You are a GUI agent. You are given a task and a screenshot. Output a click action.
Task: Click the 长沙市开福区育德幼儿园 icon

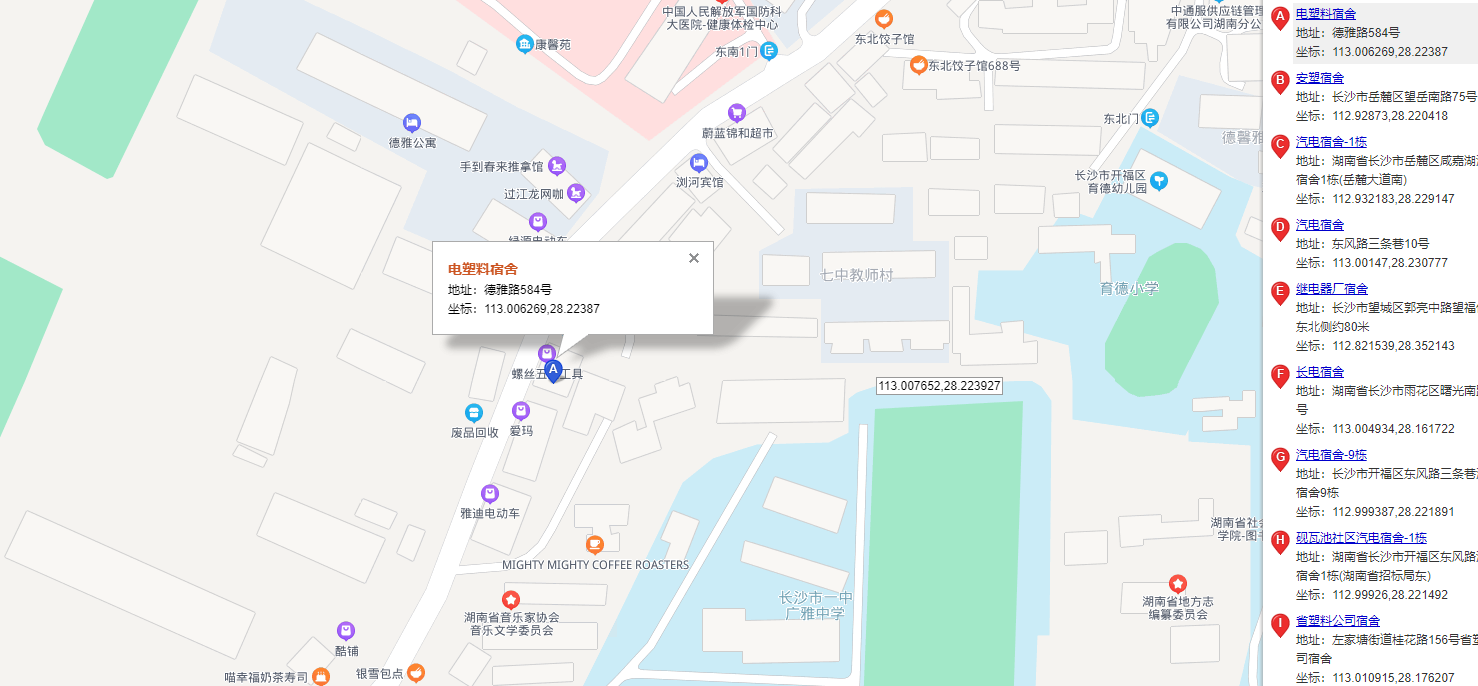pyautogui.click(x=1159, y=181)
